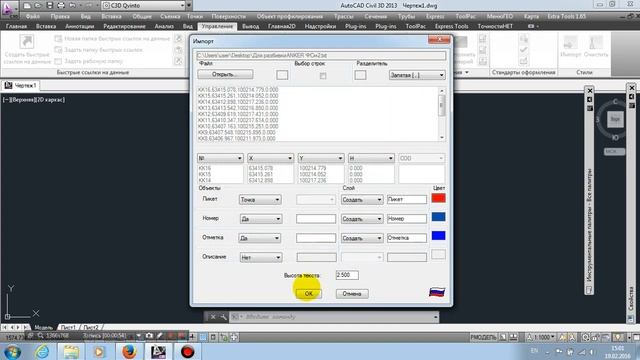Close the Импорт dialog
The height and width of the screenshot is (360, 640).
pyautogui.click(x=439, y=40)
